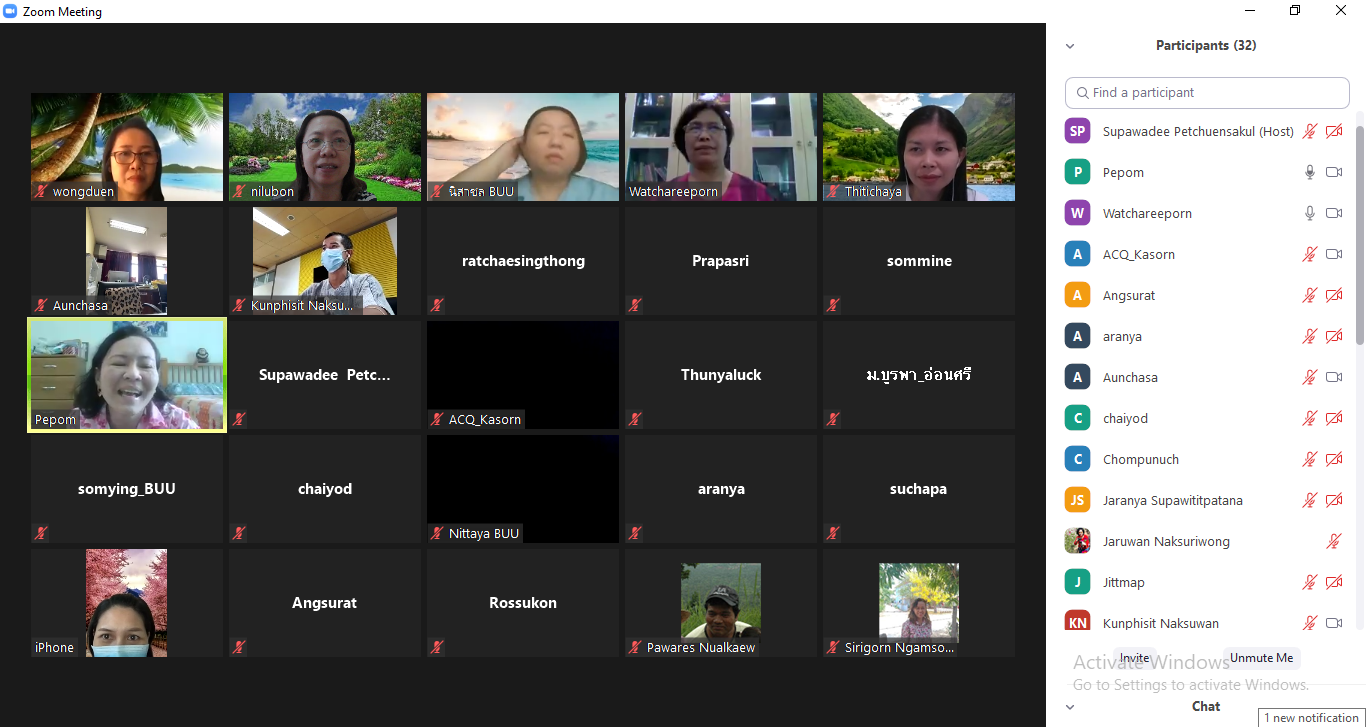Click Watchareeporn's video camera icon in list
Viewport: 1366px width, 727px height.
[1334, 213]
